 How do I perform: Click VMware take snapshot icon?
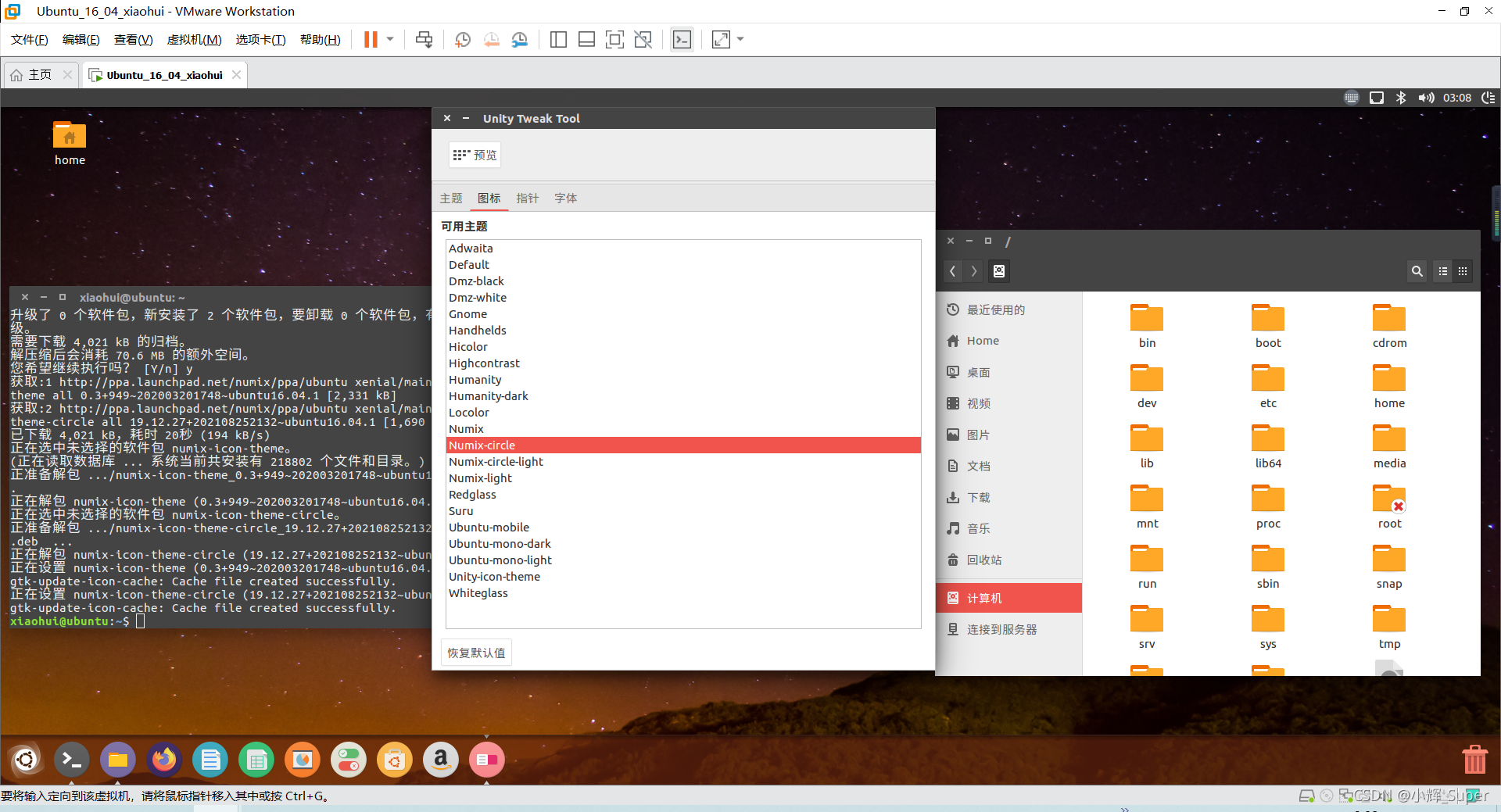(463, 40)
